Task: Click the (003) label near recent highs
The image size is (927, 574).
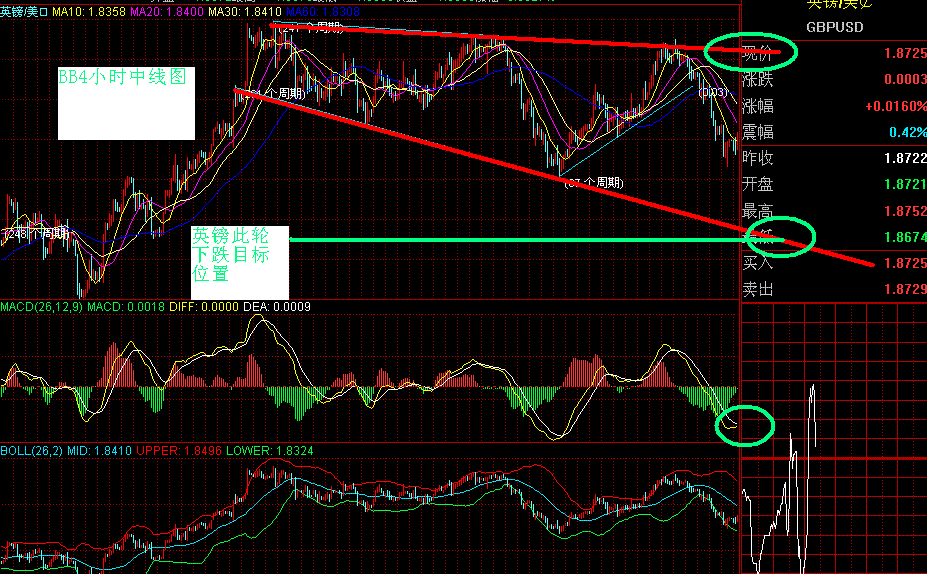Action: click(x=714, y=92)
